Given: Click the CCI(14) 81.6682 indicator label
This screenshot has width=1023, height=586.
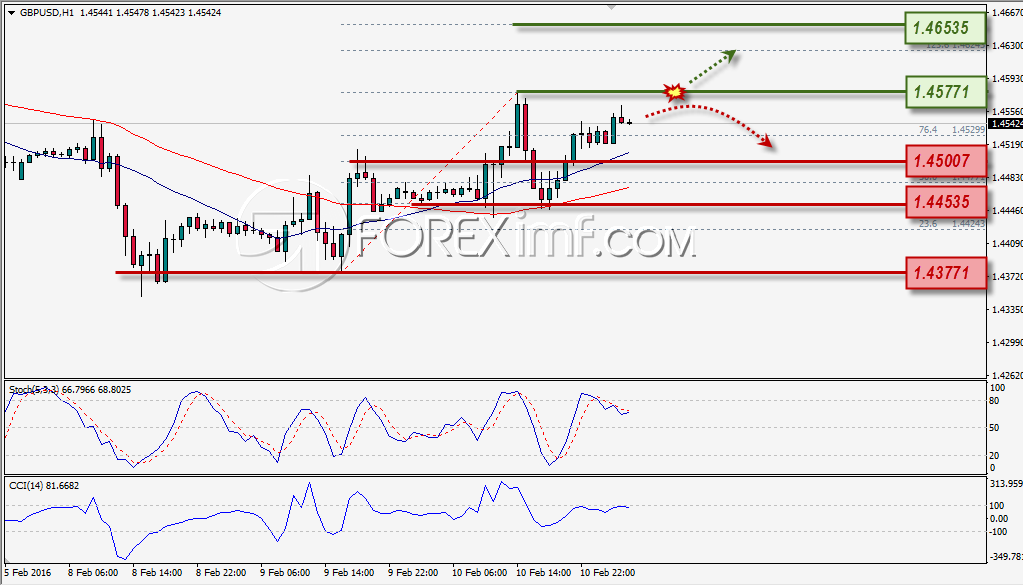Looking at the screenshot, I should pyautogui.click(x=44, y=486).
